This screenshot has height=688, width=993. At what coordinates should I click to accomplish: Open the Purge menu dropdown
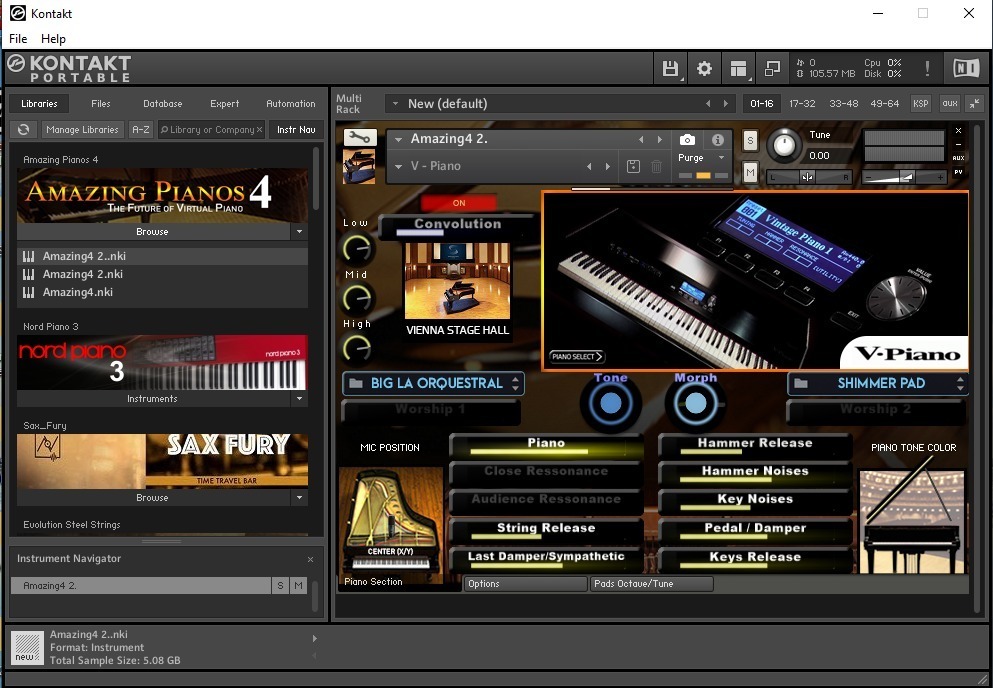(x=721, y=158)
